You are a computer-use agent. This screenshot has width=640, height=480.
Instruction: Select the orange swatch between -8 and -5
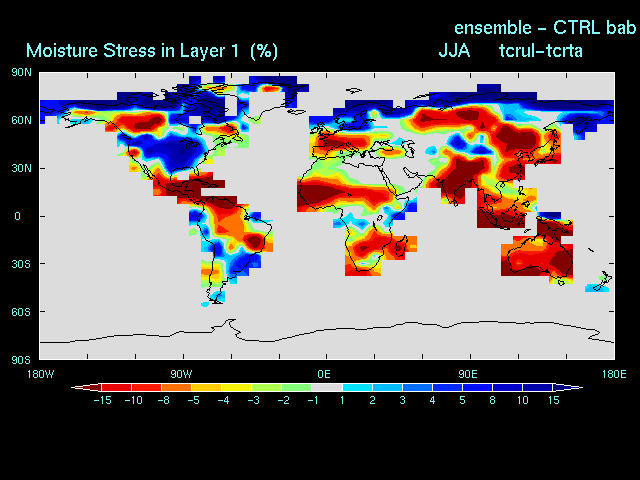pos(177,387)
